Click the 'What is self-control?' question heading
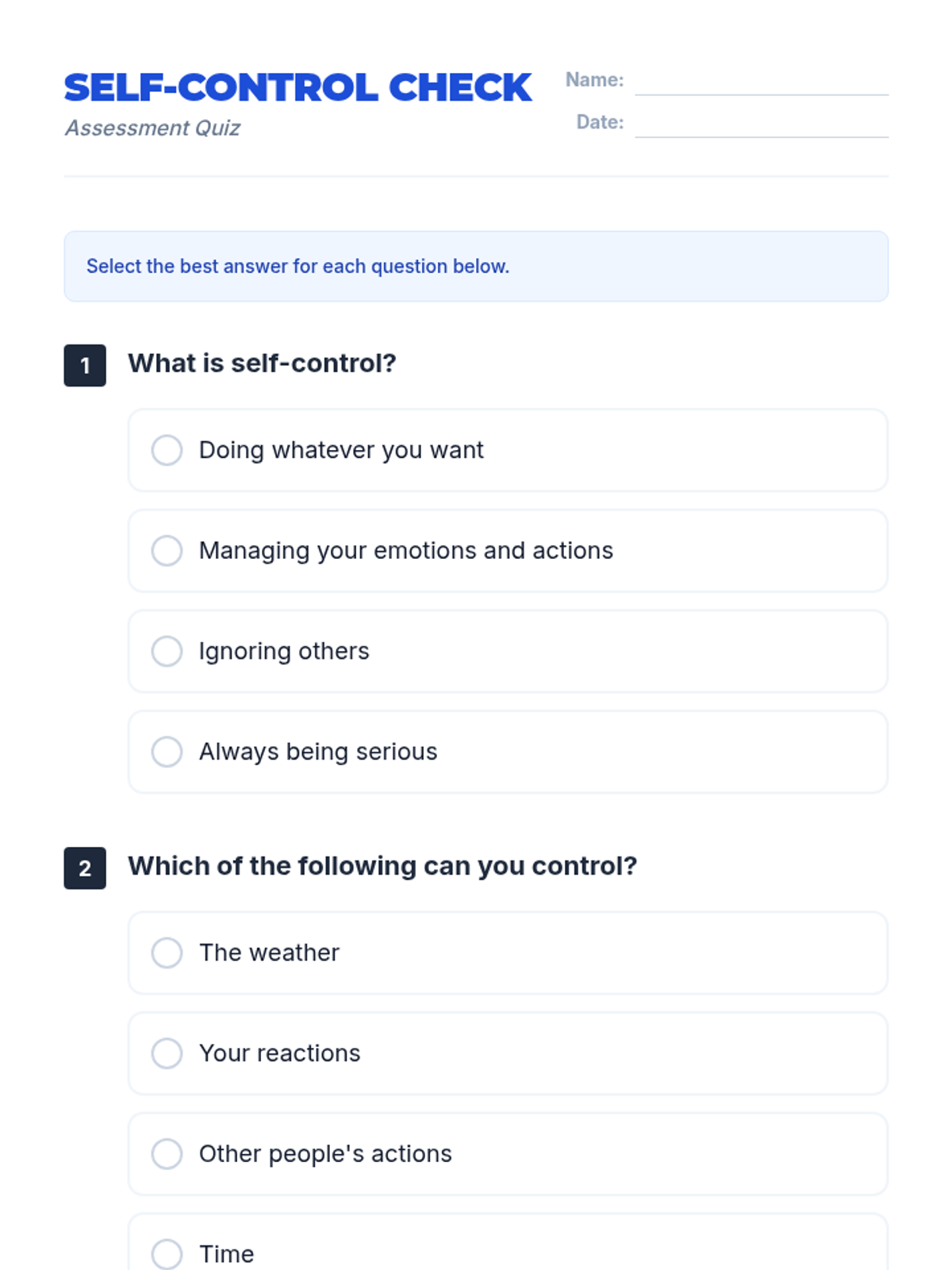This screenshot has height=1270, width=952. pos(262,364)
